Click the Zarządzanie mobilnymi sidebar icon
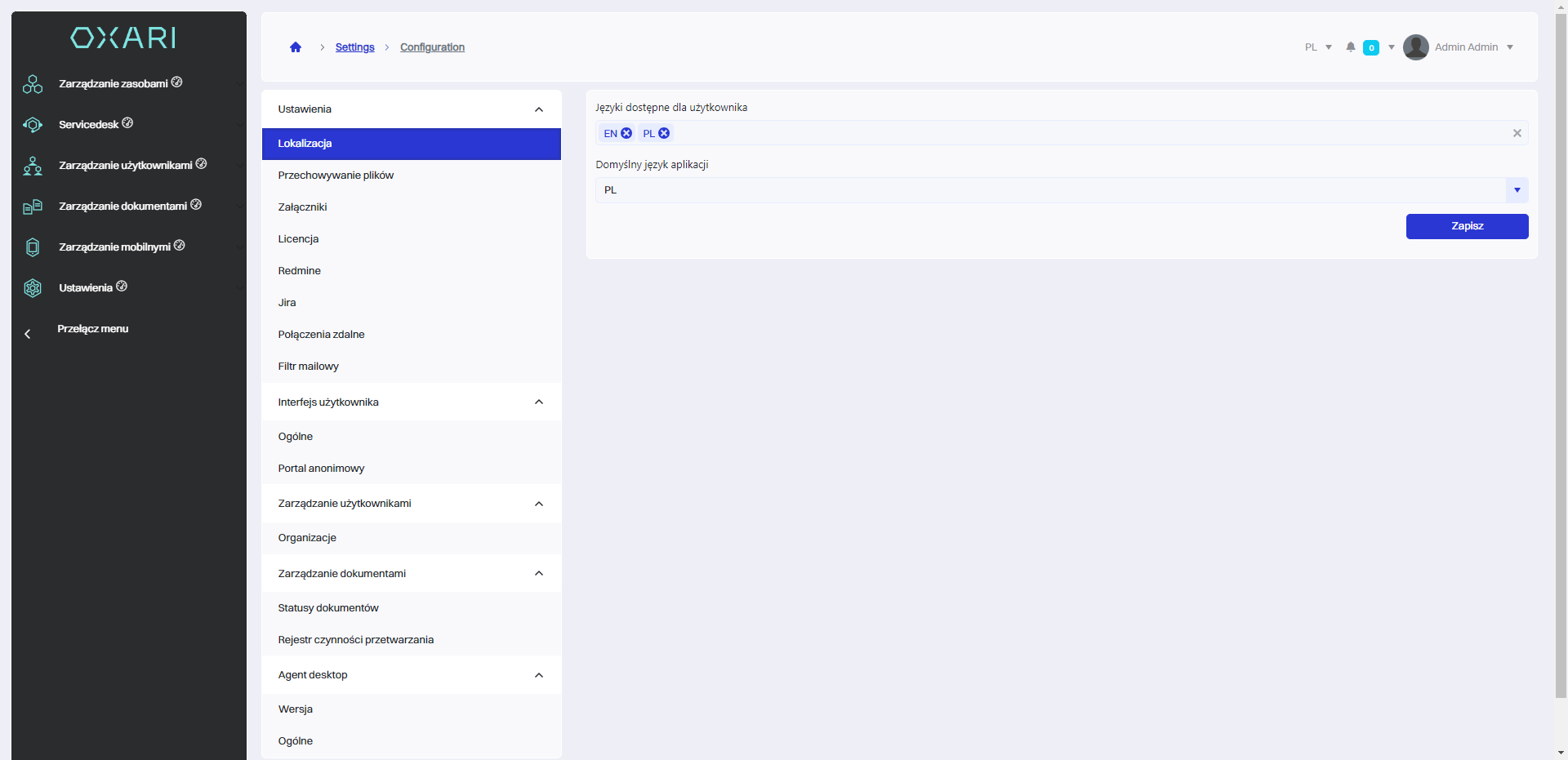The width and height of the screenshot is (1568, 760). coord(33,247)
